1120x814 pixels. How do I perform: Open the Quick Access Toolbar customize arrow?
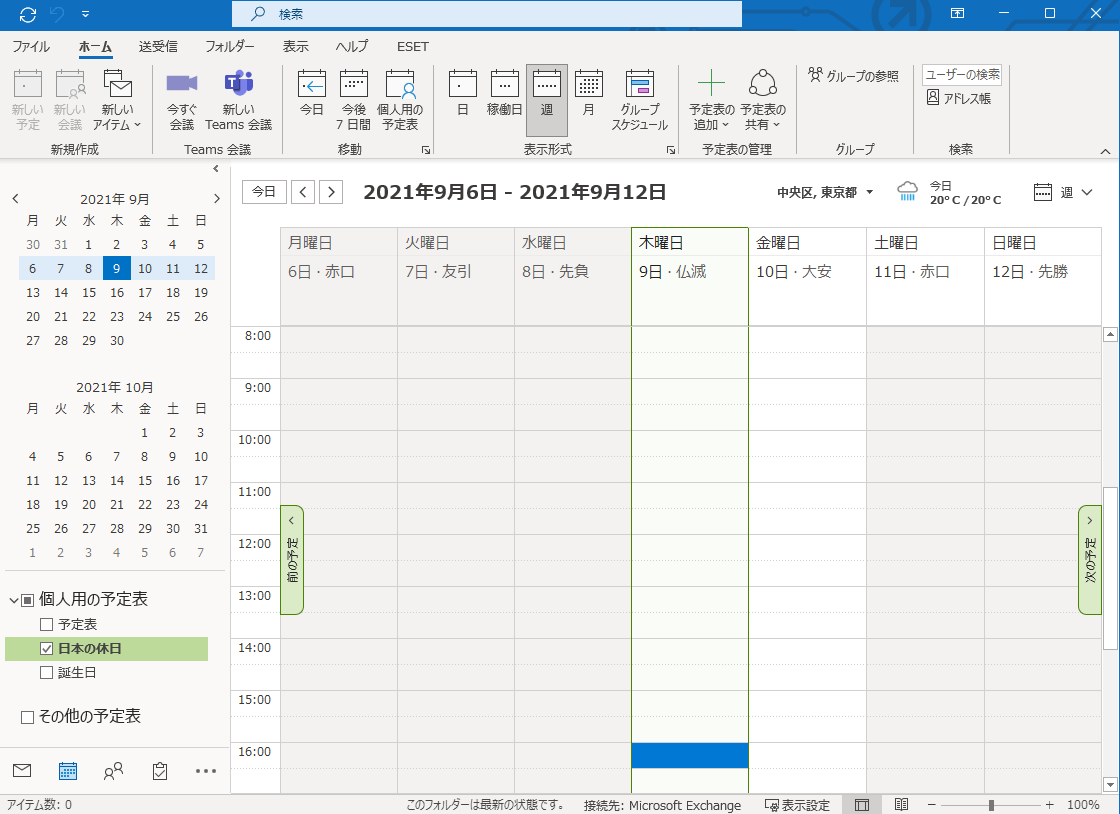click(x=86, y=14)
